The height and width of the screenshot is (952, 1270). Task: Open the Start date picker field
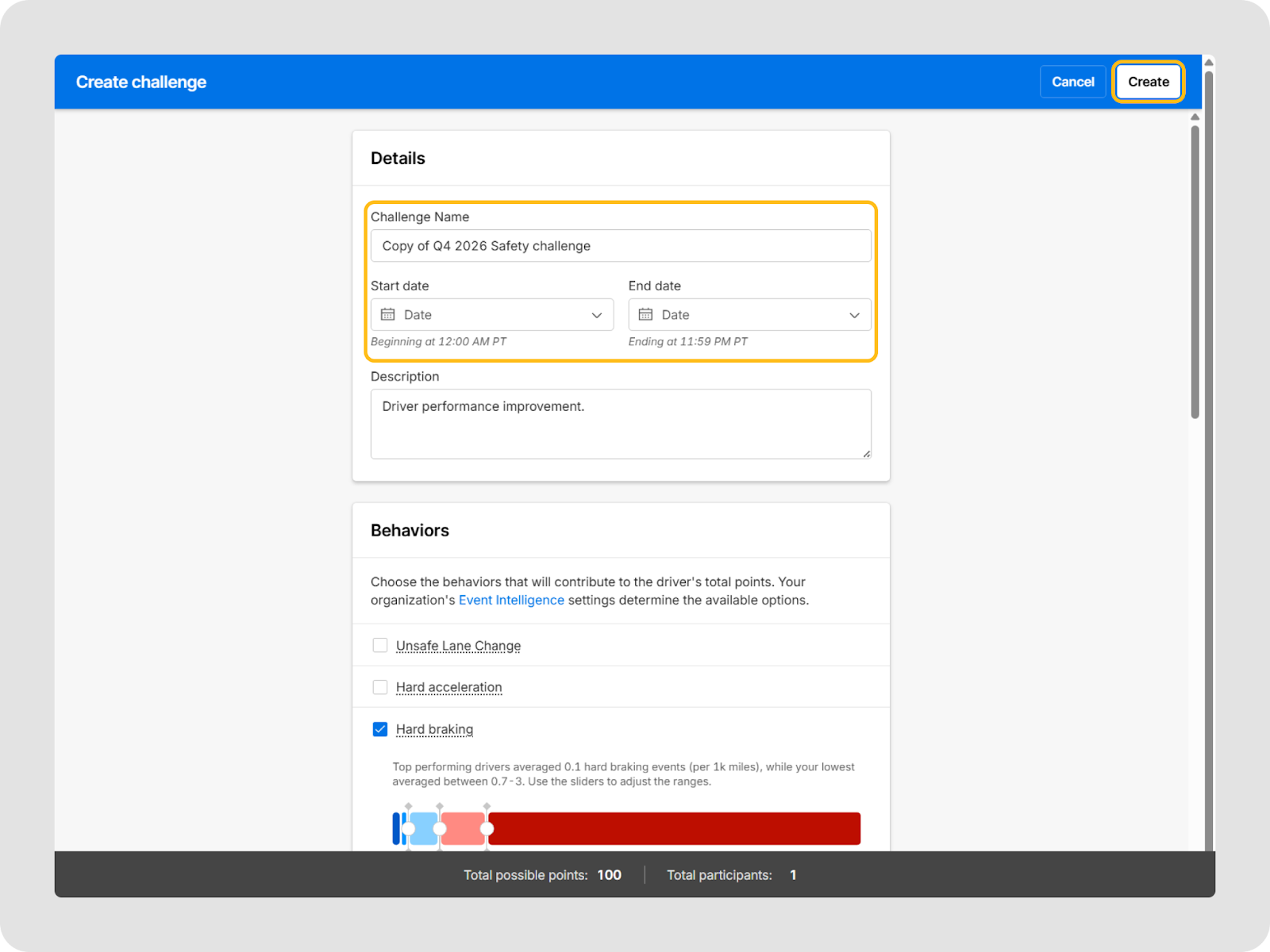pyautogui.click(x=491, y=315)
